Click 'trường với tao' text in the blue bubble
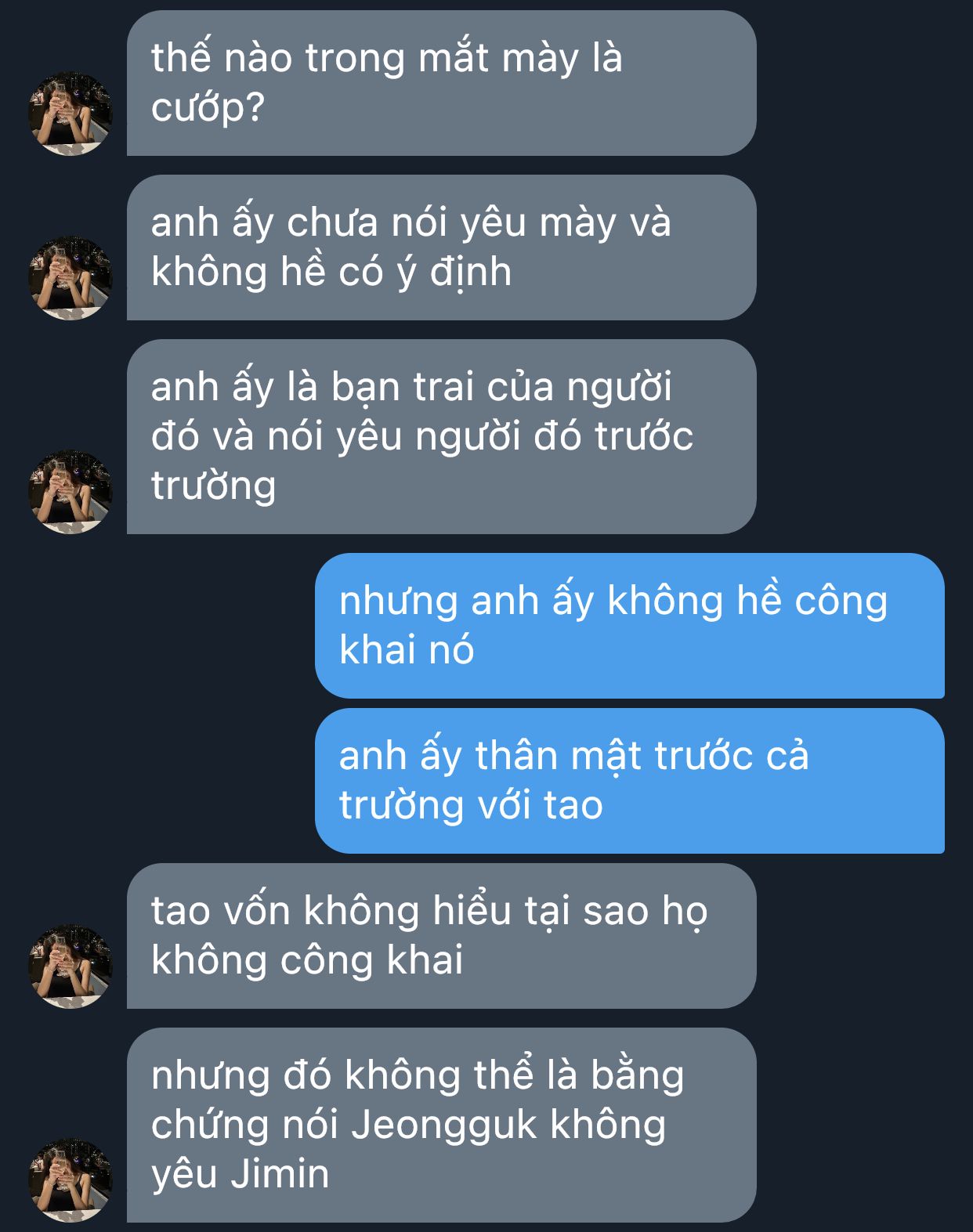 pyautogui.click(x=471, y=806)
